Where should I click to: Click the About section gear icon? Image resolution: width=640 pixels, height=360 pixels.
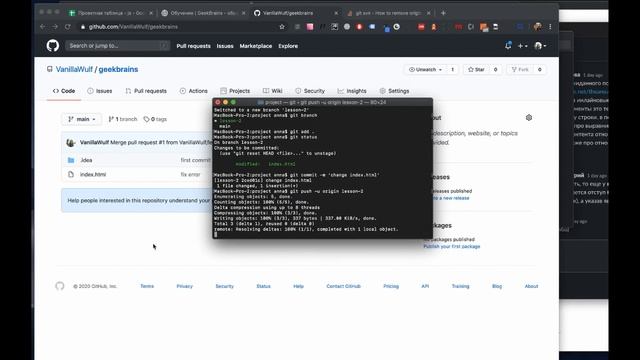click(529, 118)
